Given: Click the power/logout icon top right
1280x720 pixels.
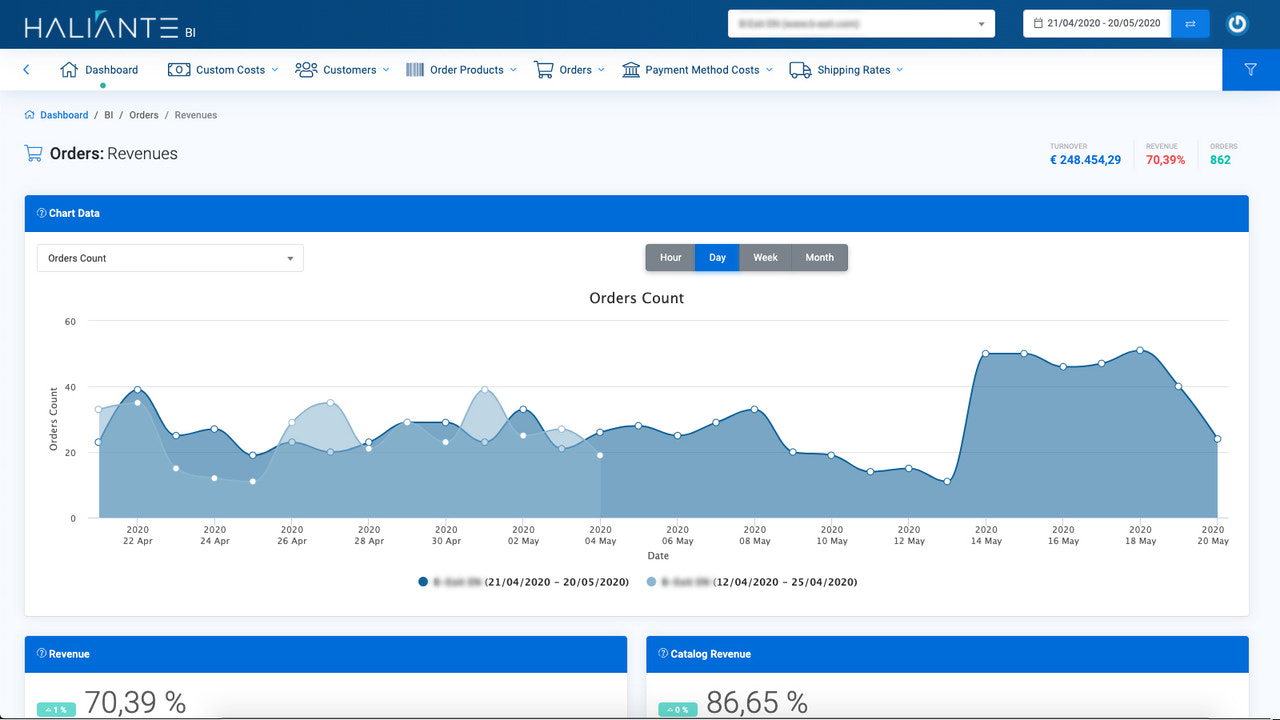Looking at the screenshot, I should (x=1237, y=23).
